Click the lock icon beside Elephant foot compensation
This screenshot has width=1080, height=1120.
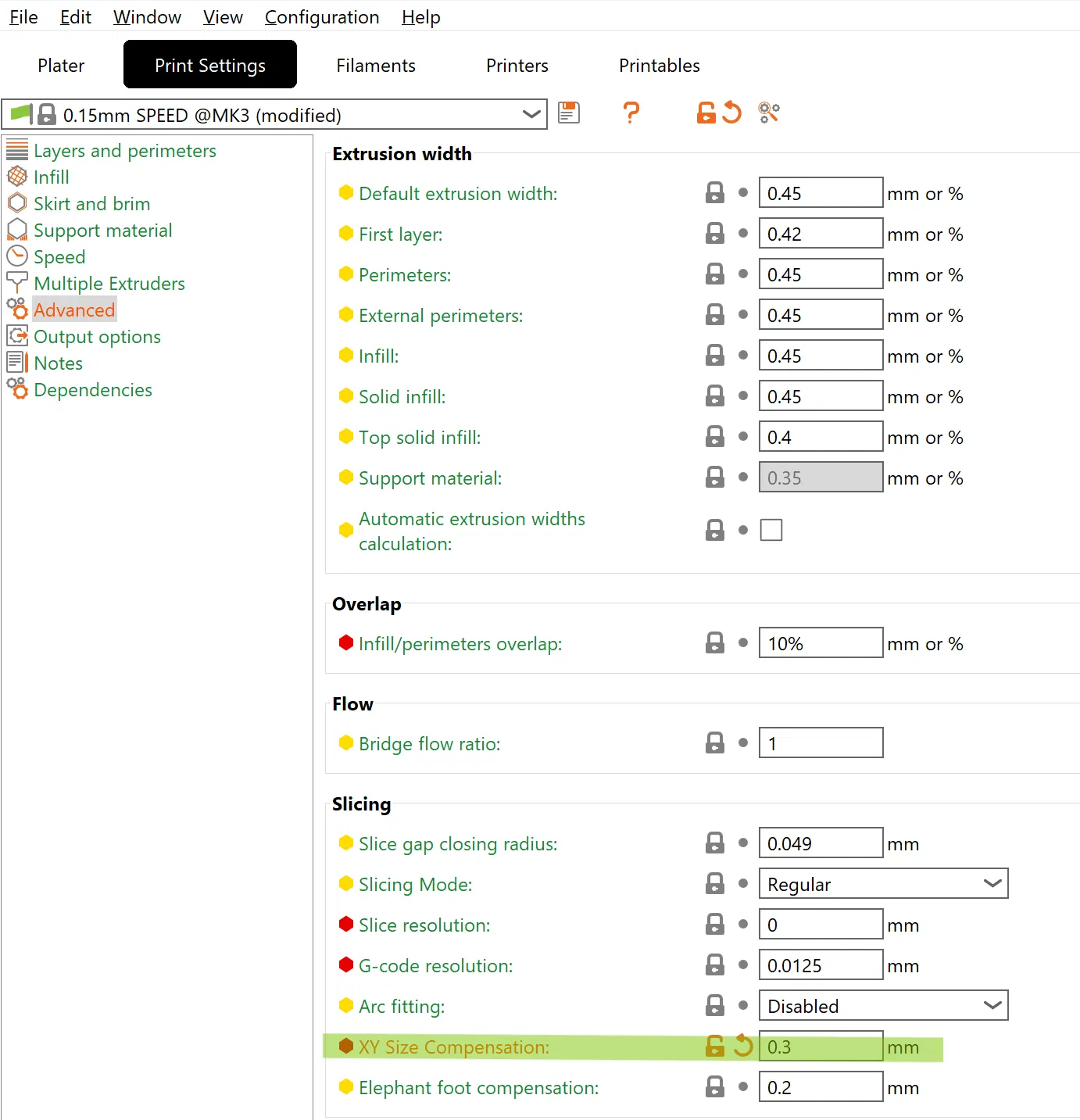[x=715, y=1087]
